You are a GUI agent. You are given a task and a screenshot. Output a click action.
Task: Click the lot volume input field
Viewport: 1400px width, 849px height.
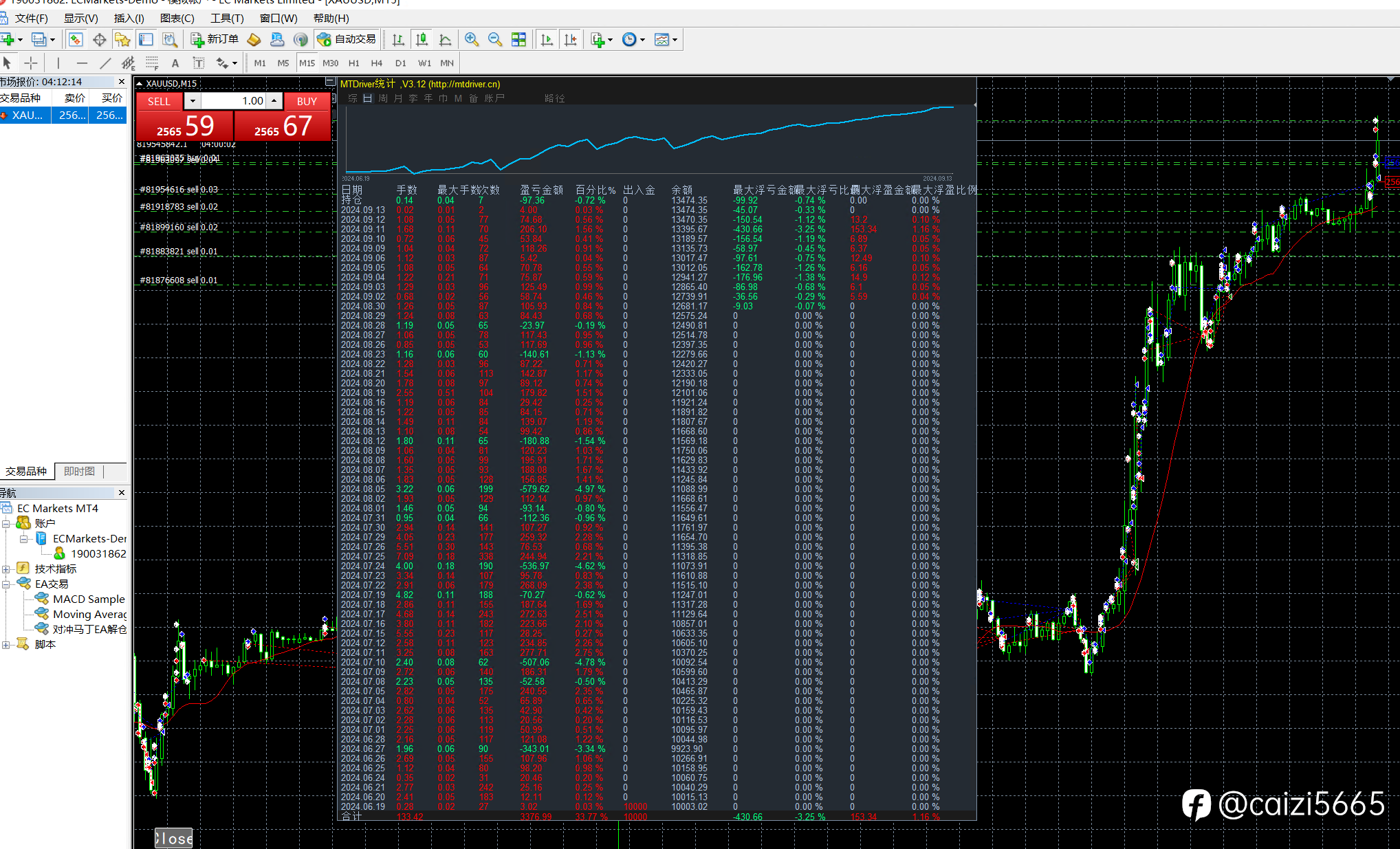click(x=234, y=101)
